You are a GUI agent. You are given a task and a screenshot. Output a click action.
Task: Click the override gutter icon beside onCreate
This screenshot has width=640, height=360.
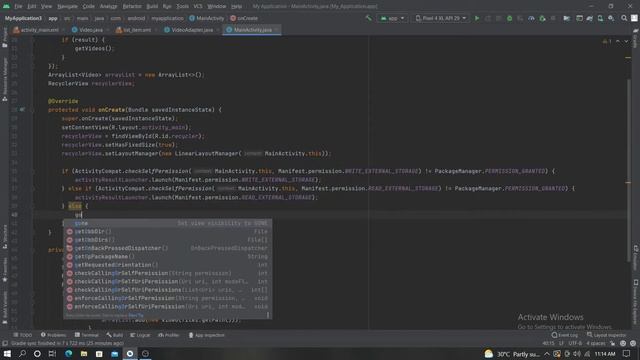click(22, 110)
